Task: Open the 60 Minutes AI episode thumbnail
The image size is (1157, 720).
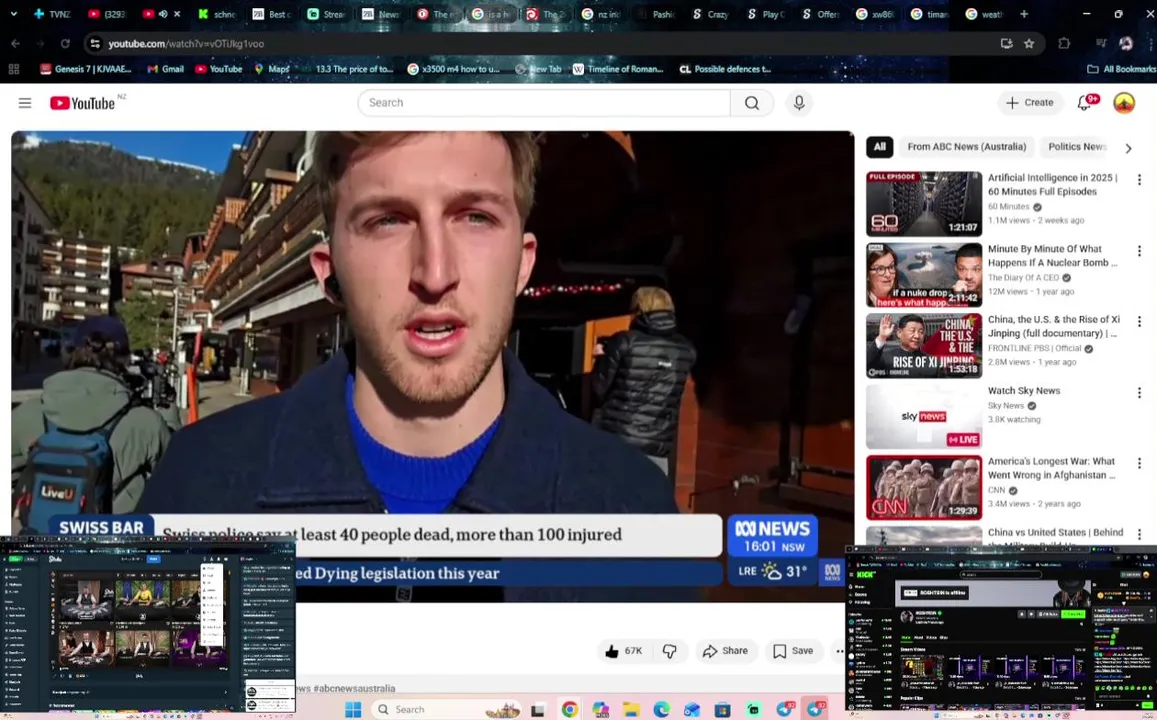Action: point(924,204)
